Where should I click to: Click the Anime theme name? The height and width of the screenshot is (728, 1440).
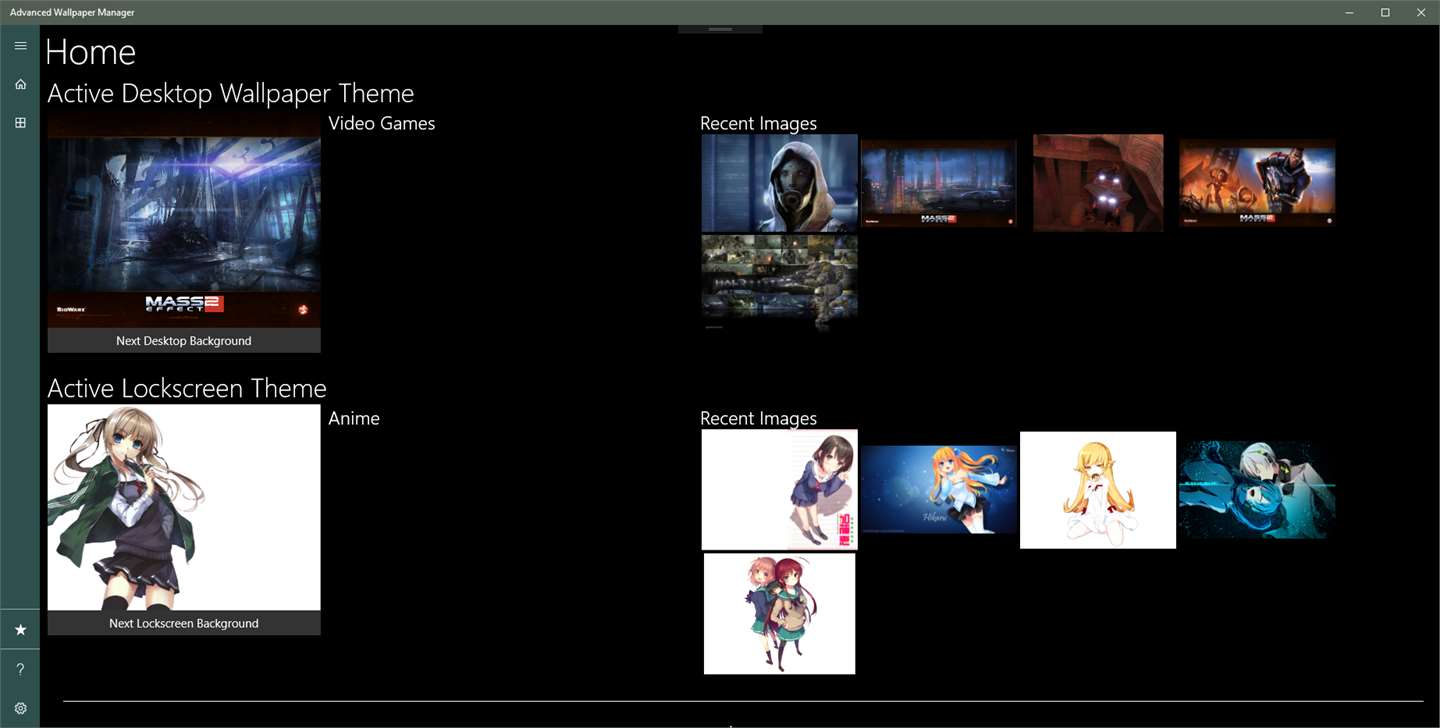tap(354, 419)
